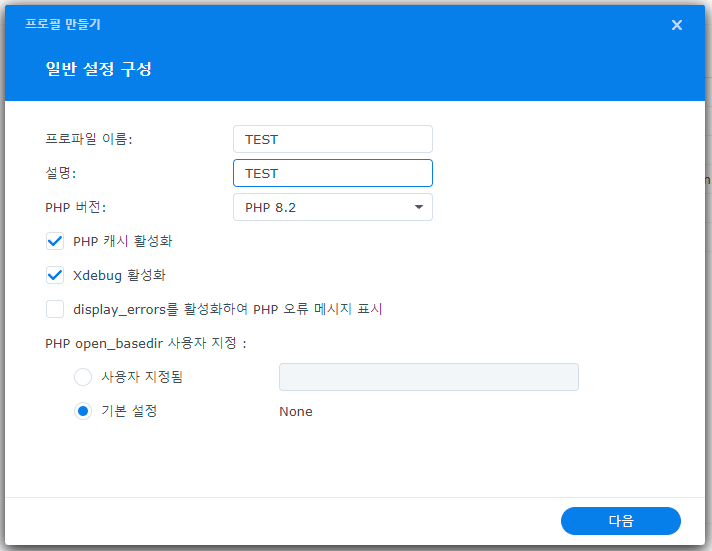The image size is (712, 551).
Task: Click the None value text
Action: tap(296, 411)
